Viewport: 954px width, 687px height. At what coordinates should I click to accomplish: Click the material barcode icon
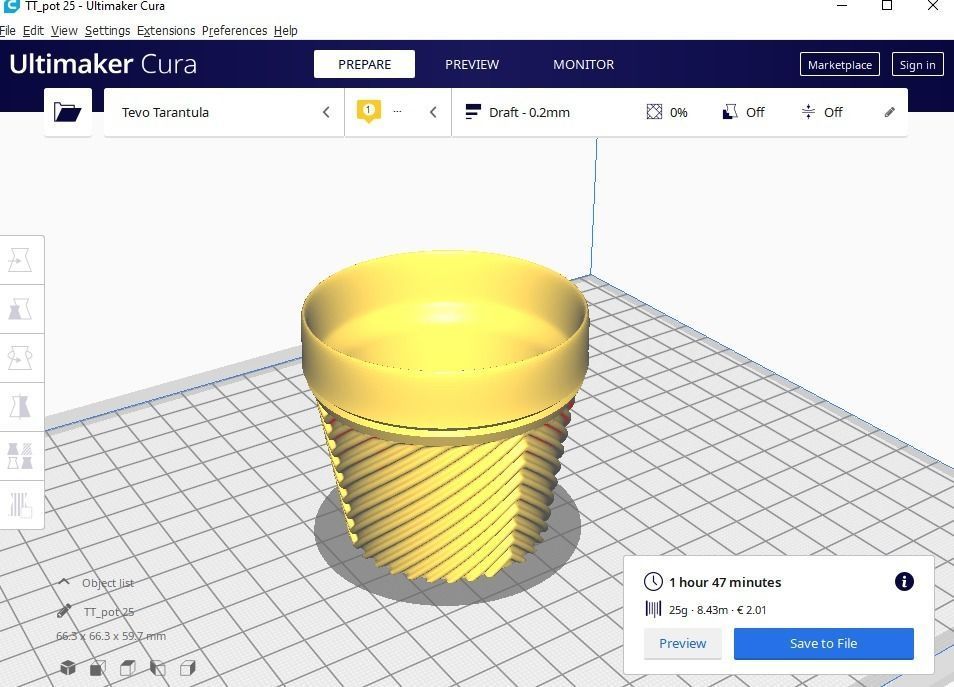pyautogui.click(x=653, y=609)
